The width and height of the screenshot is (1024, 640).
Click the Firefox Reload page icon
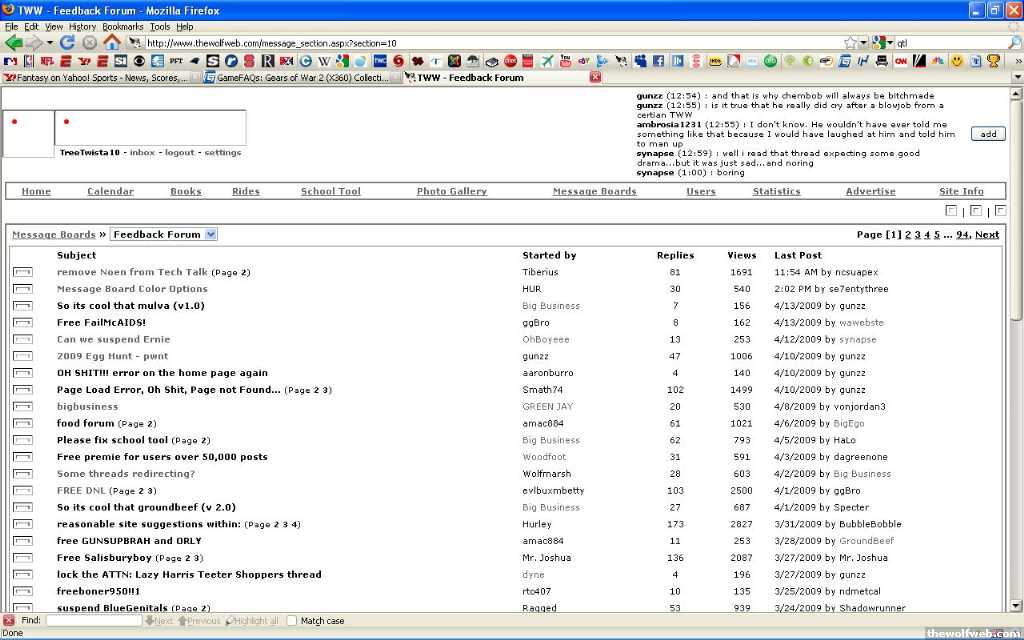pyautogui.click(x=68, y=43)
